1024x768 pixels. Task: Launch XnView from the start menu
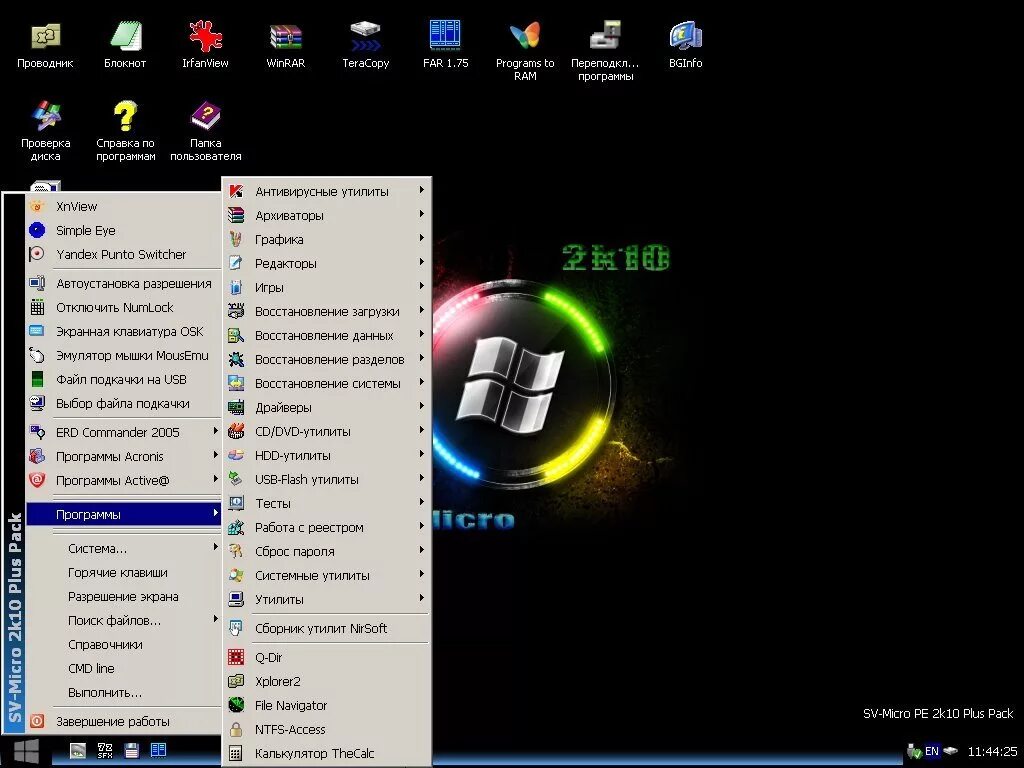pos(123,206)
